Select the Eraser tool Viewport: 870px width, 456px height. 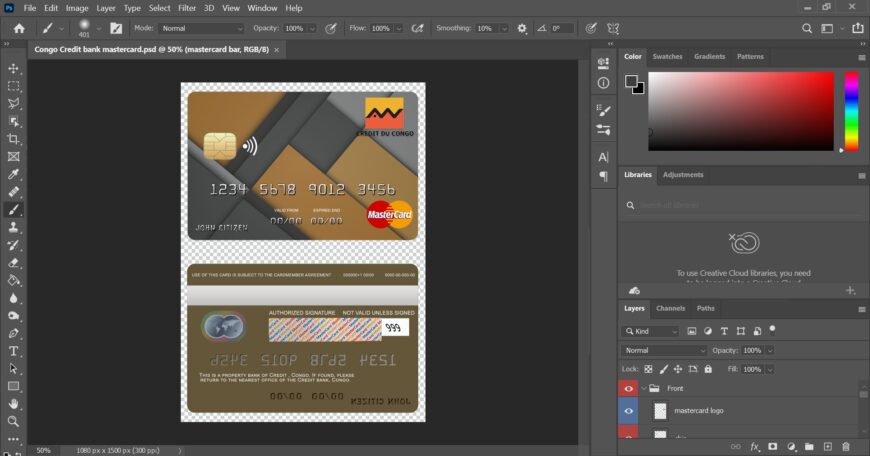pos(13,263)
